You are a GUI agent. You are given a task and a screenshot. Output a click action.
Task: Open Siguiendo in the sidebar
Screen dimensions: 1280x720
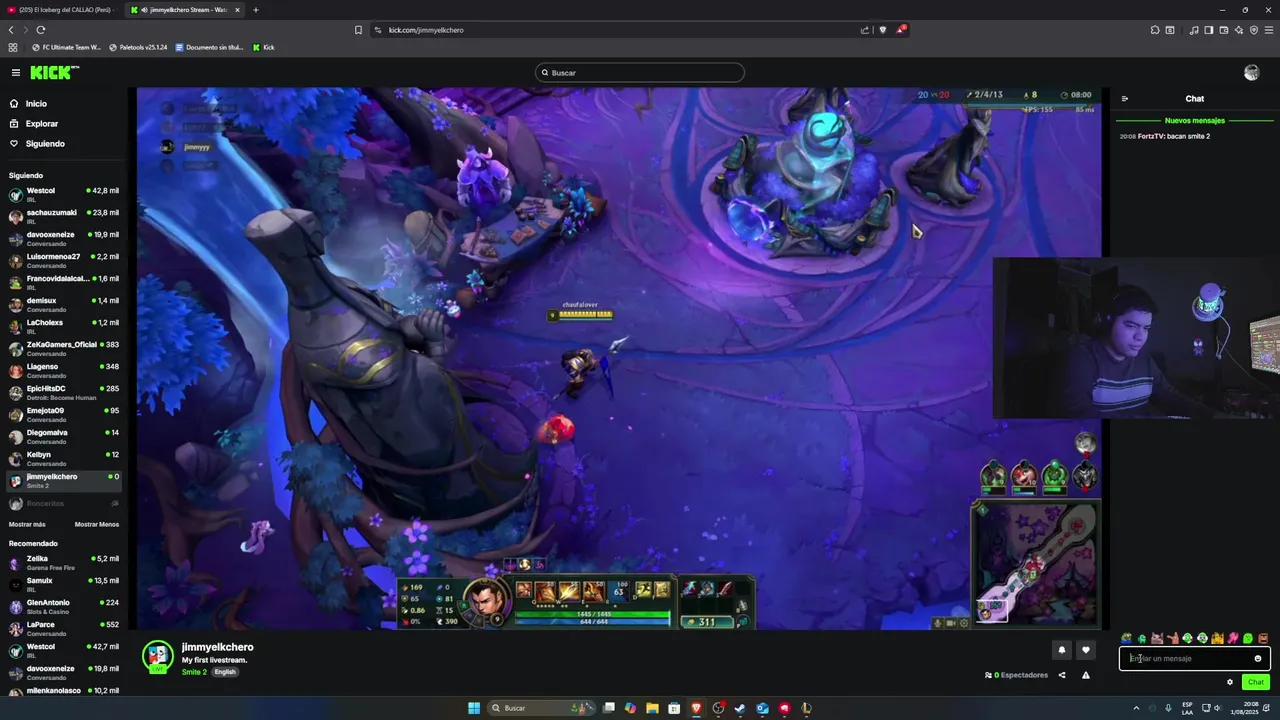point(45,144)
